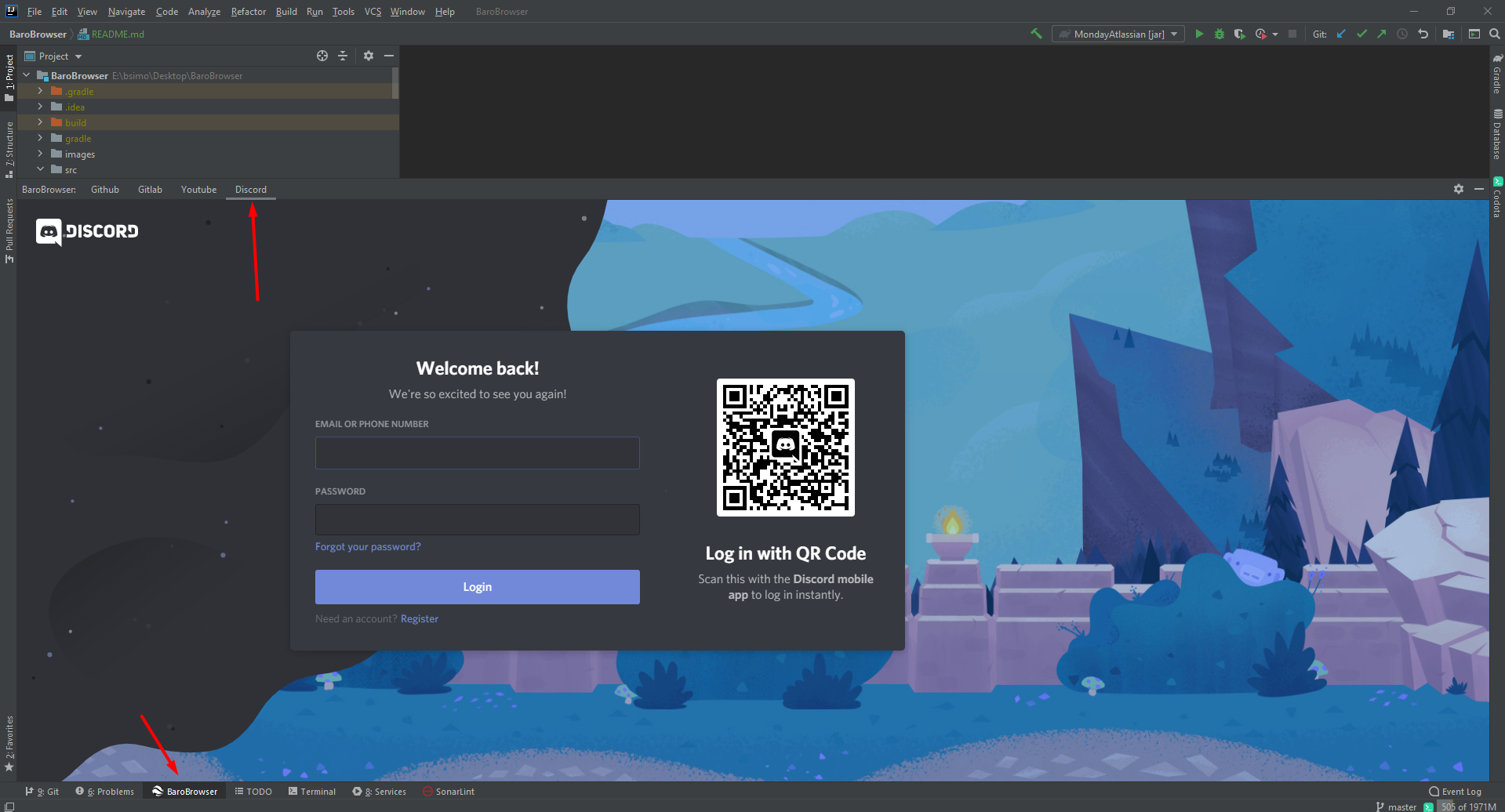The width and height of the screenshot is (1505, 812).
Task: Click the locate file target icon in Project panel
Action: point(322,56)
